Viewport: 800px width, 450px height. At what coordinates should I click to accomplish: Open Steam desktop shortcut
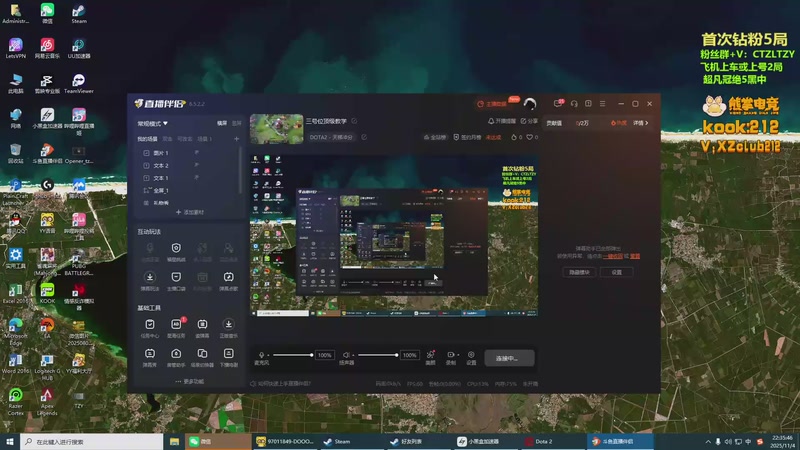click(79, 14)
